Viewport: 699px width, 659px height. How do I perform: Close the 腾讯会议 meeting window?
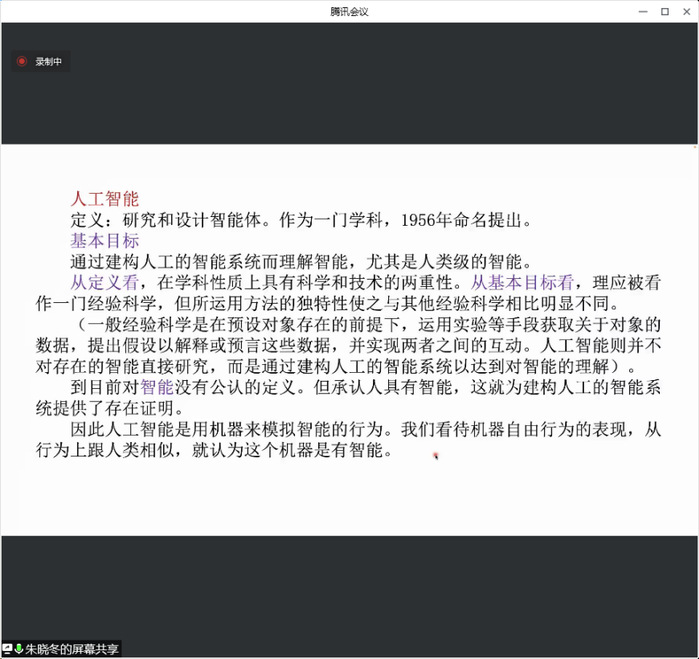tap(687, 11)
